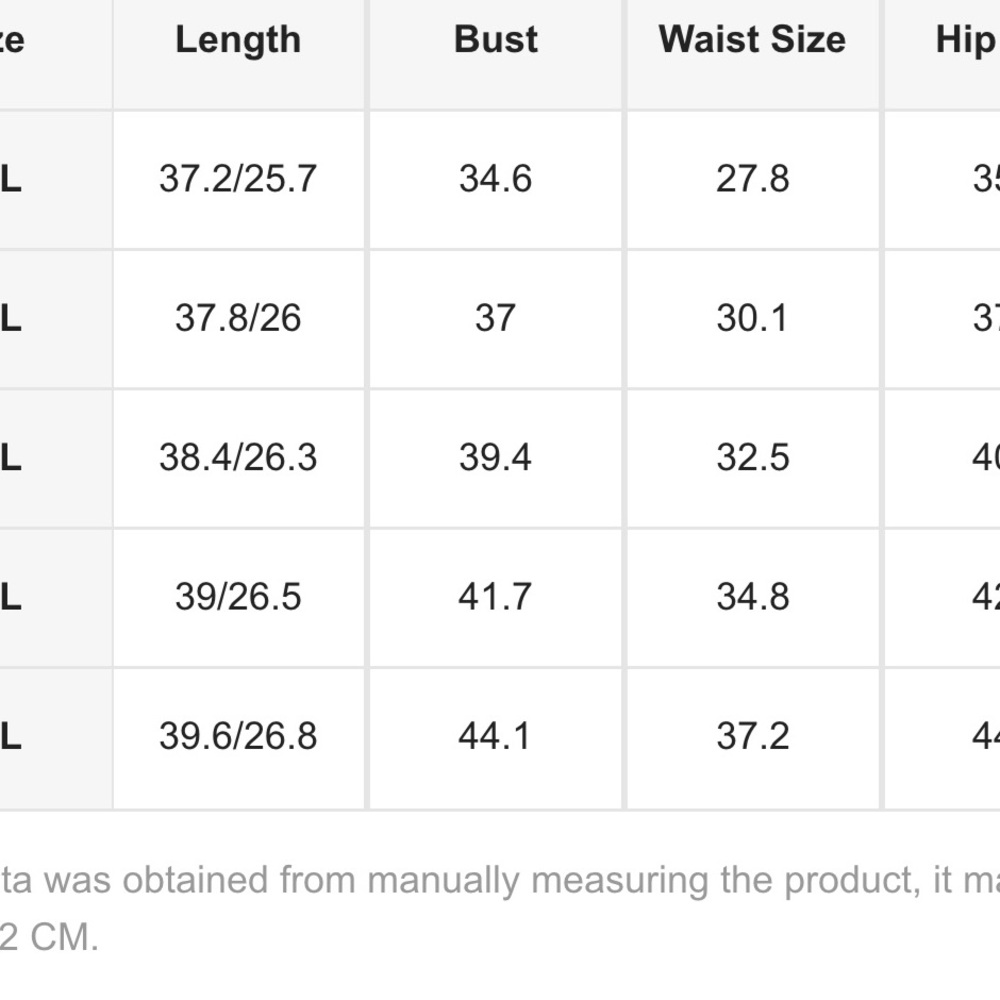Click the Length column header
Viewport: 1000px width, 1000px height.
point(238,40)
